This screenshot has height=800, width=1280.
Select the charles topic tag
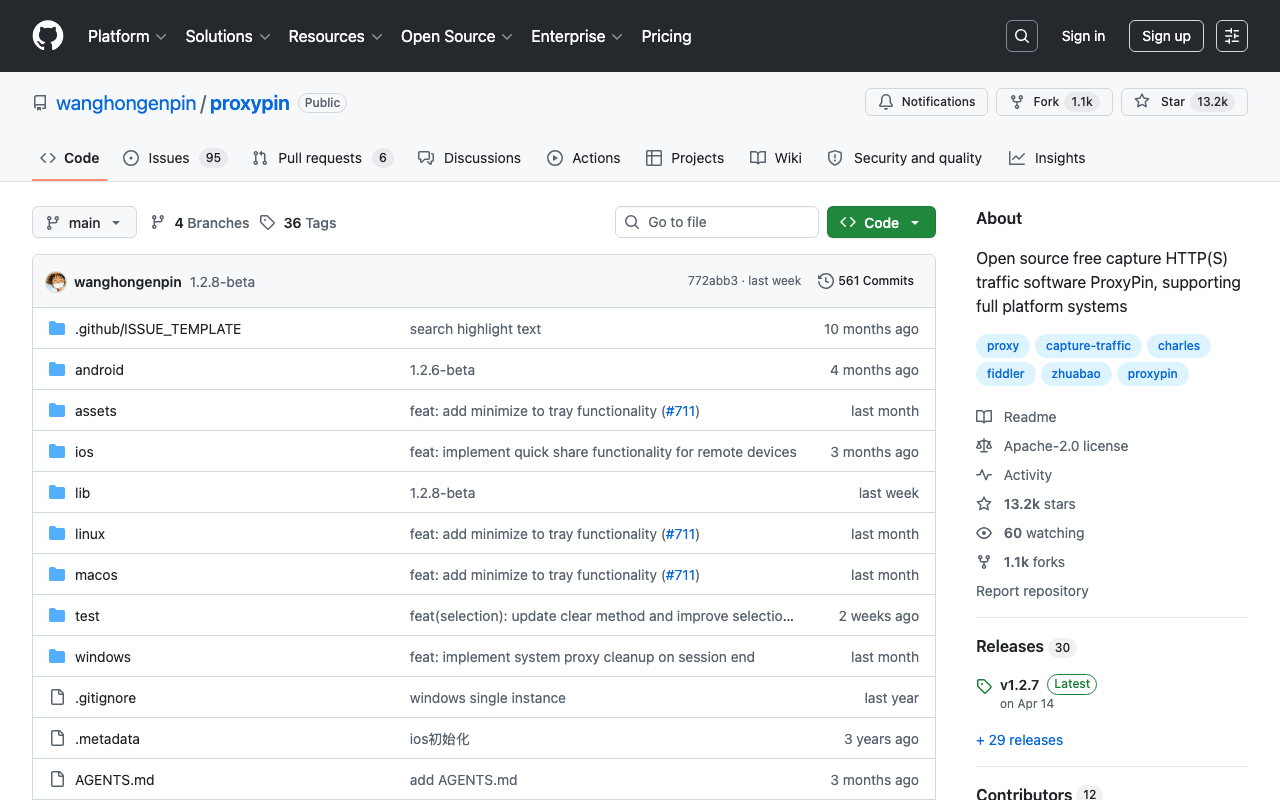click(1179, 346)
